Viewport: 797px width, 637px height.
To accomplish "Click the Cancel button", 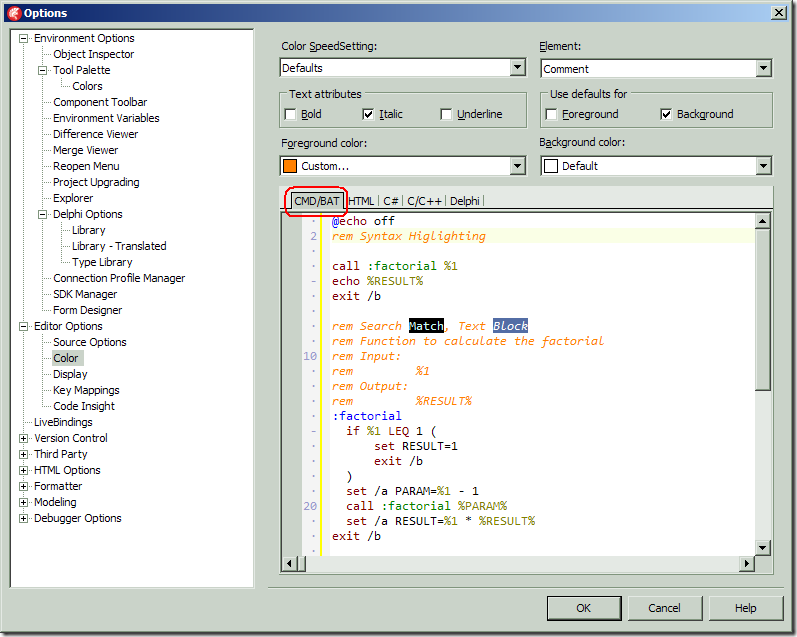I will pos(664,608).
